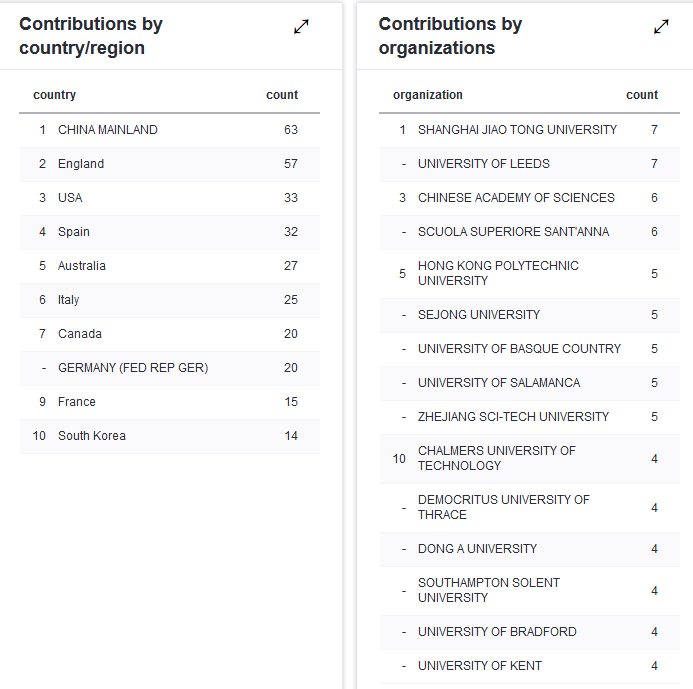The image size is (693, 689).
Task: Click UNIVERSITY OF BRADFORD organization
Action: (497, 632)
